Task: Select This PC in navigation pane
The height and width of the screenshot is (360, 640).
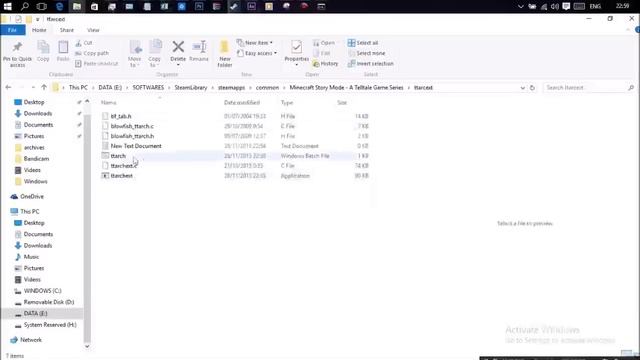Action: [x=30, y=211]
